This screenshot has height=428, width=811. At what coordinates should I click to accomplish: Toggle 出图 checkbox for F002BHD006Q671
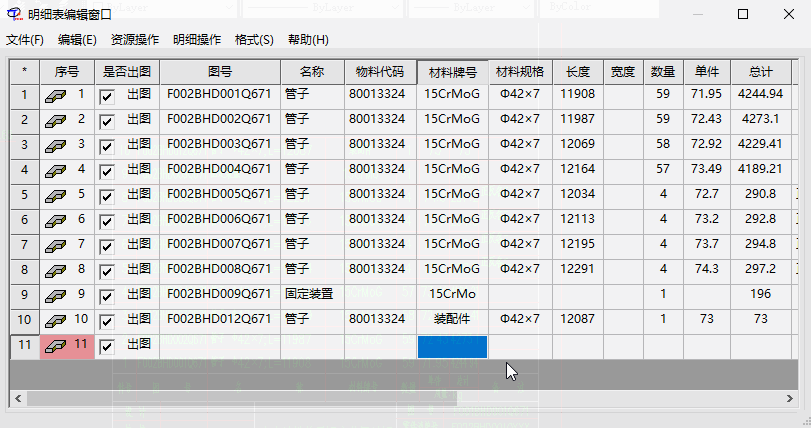(x=107, y=222)
